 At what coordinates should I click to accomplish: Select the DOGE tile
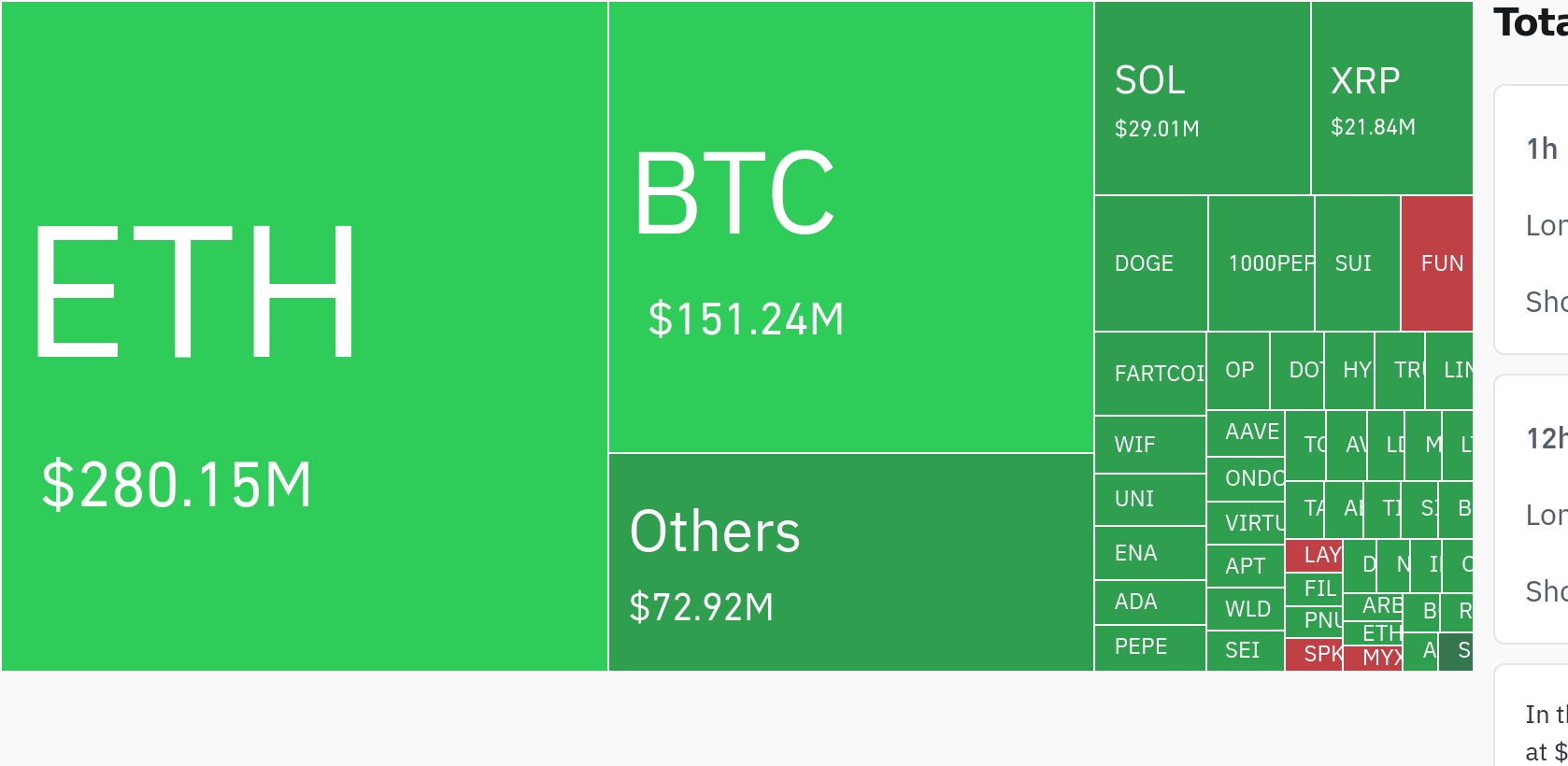coord(1151,263)
